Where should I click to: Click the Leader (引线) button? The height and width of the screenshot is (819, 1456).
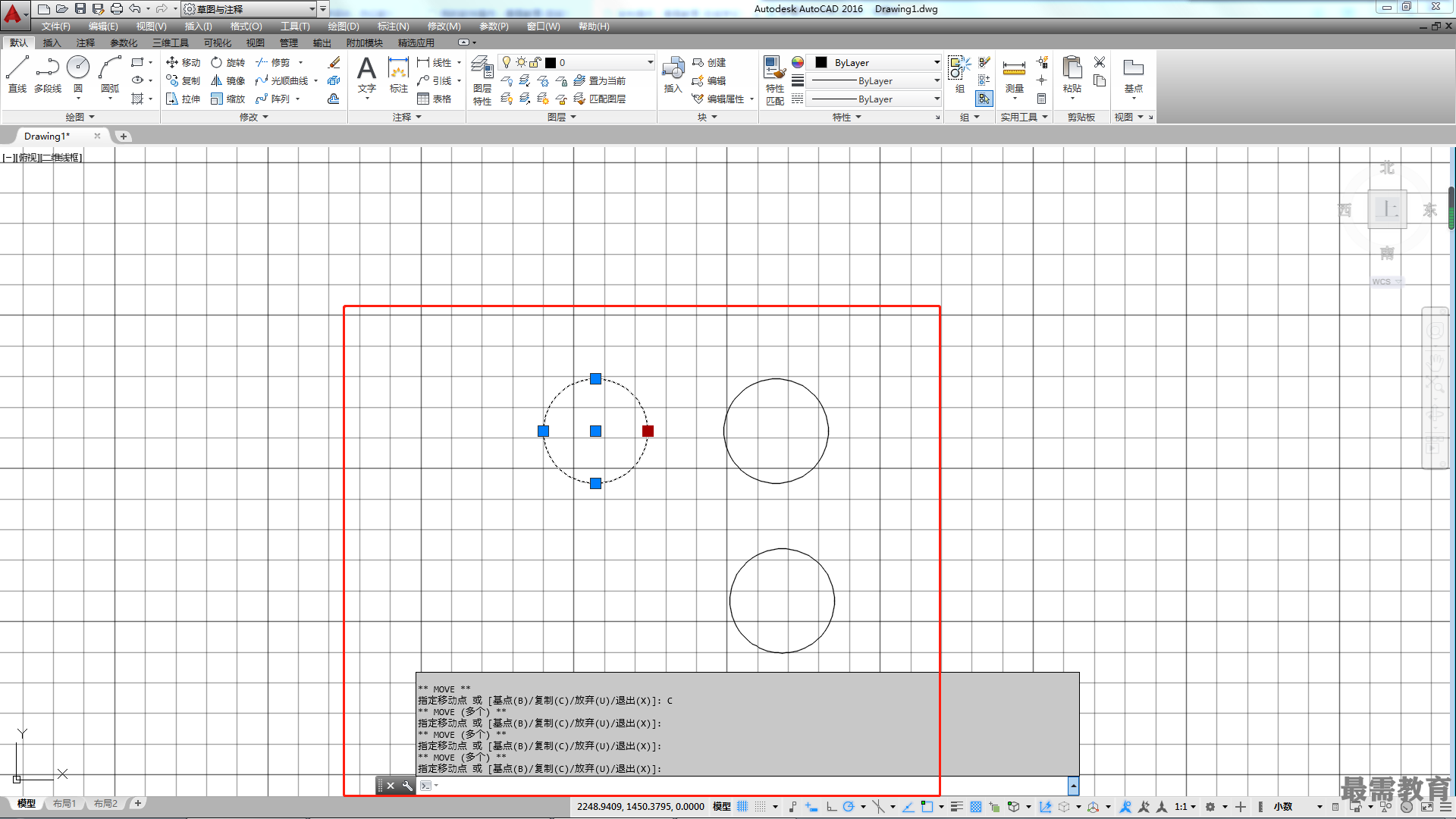[x=435, y=80]
